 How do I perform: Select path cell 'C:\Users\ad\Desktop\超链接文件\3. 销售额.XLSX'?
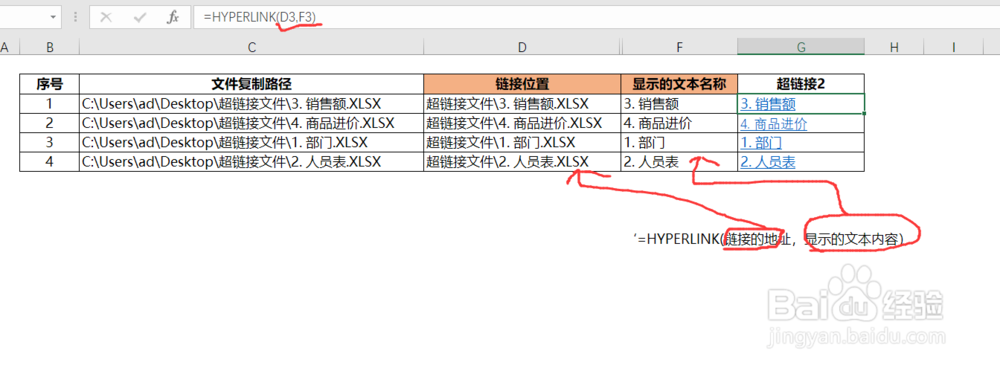pyautogui.click(x=251, y=103)
